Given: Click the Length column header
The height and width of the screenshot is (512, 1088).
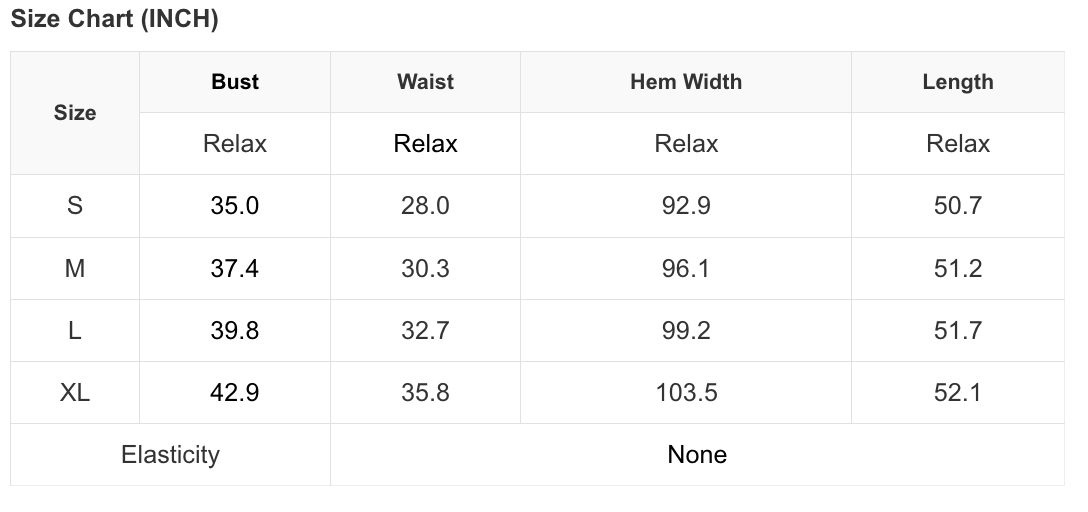Looking at the screenshot, I should 958,82.
